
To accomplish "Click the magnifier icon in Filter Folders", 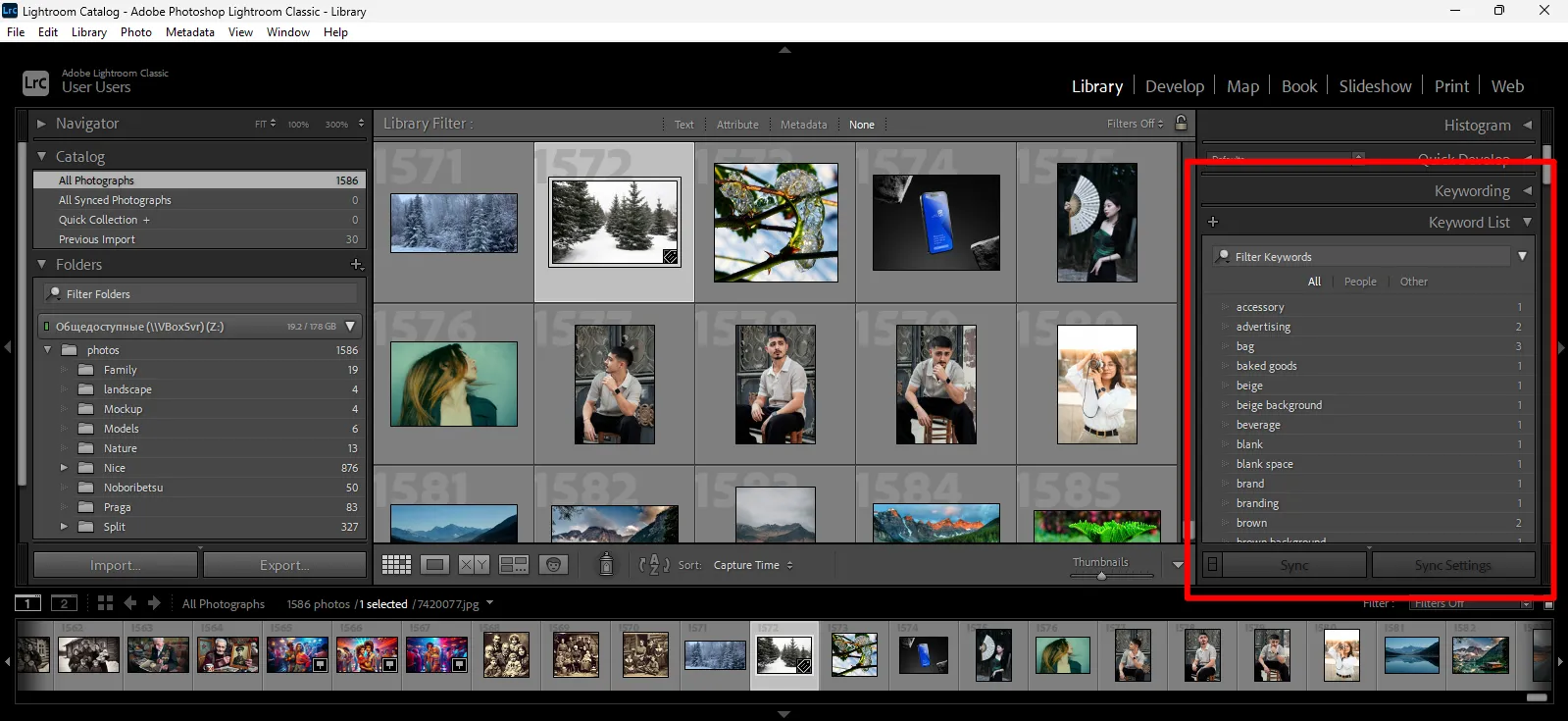I will click(54, 293).
